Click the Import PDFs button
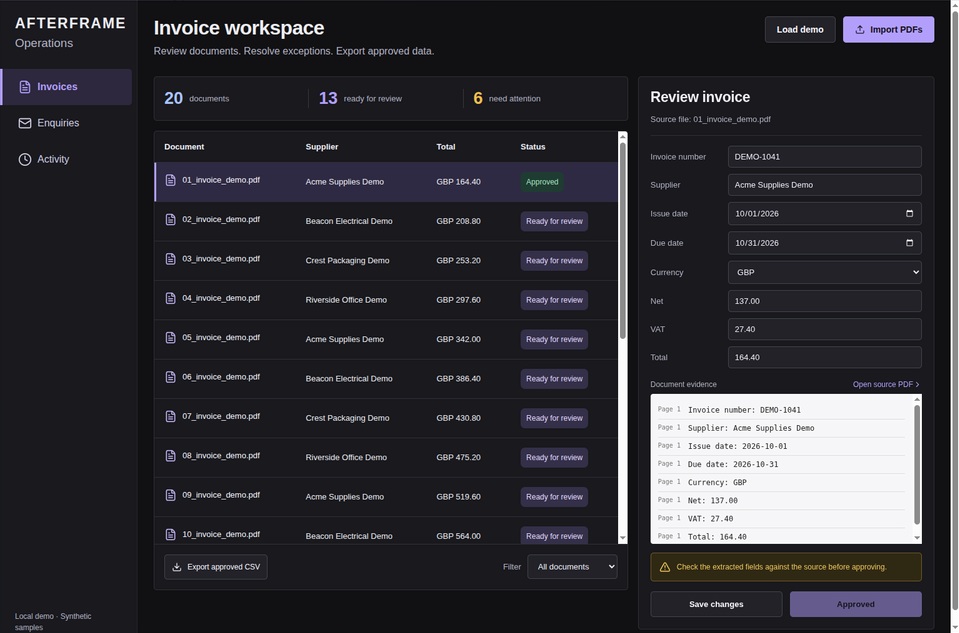This screenshot has width=959, height=633. [x=888, y=29]
